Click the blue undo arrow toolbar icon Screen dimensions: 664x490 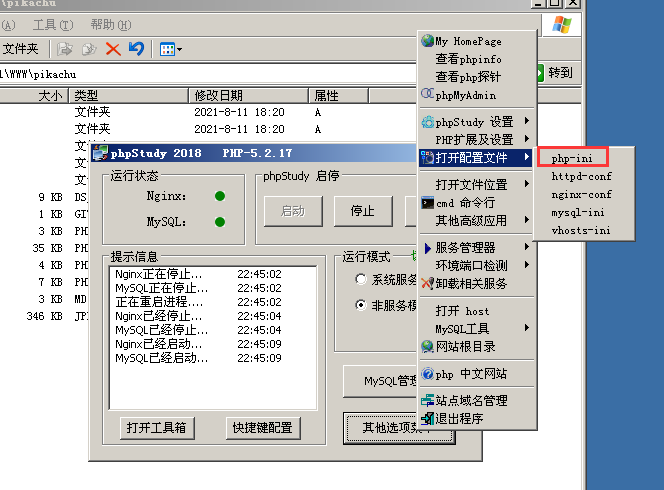(x=136, y=48)
